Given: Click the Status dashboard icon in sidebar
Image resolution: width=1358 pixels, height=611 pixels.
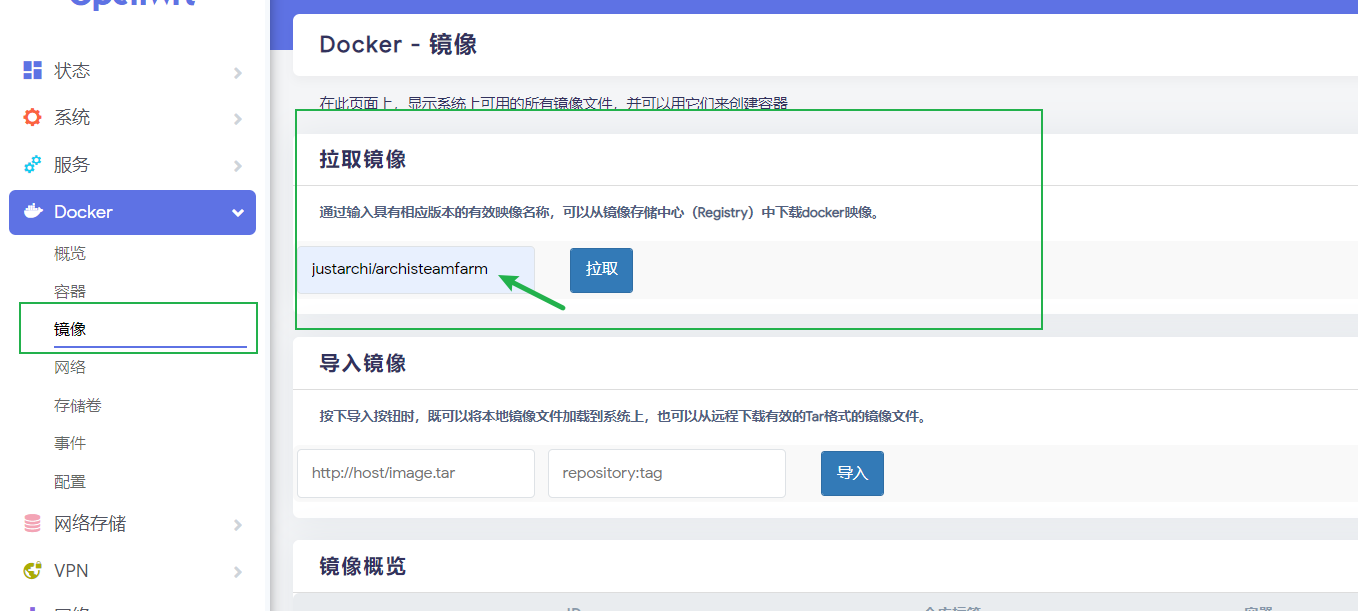Looking at the screenshot, I should (32, 71).
